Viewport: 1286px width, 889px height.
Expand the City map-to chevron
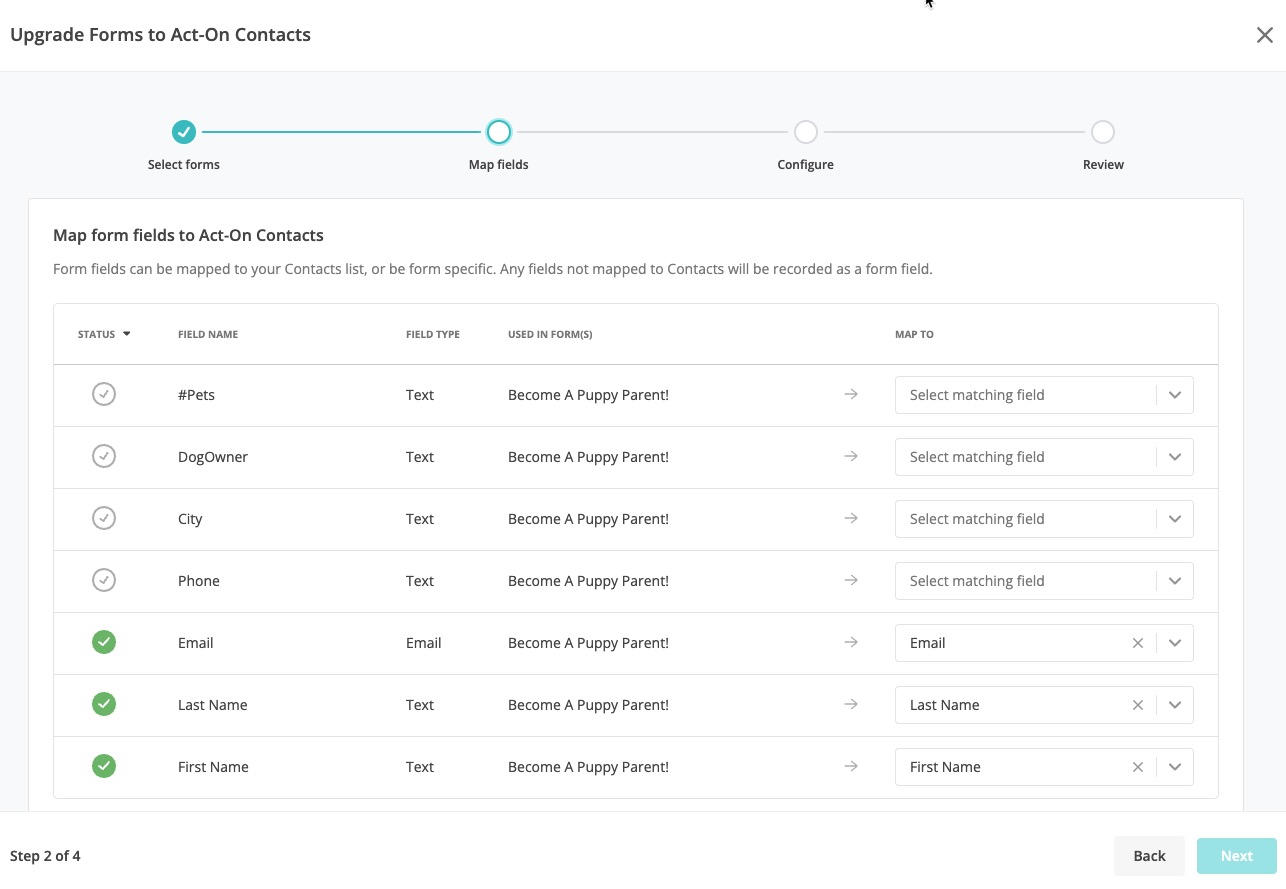1175,519
